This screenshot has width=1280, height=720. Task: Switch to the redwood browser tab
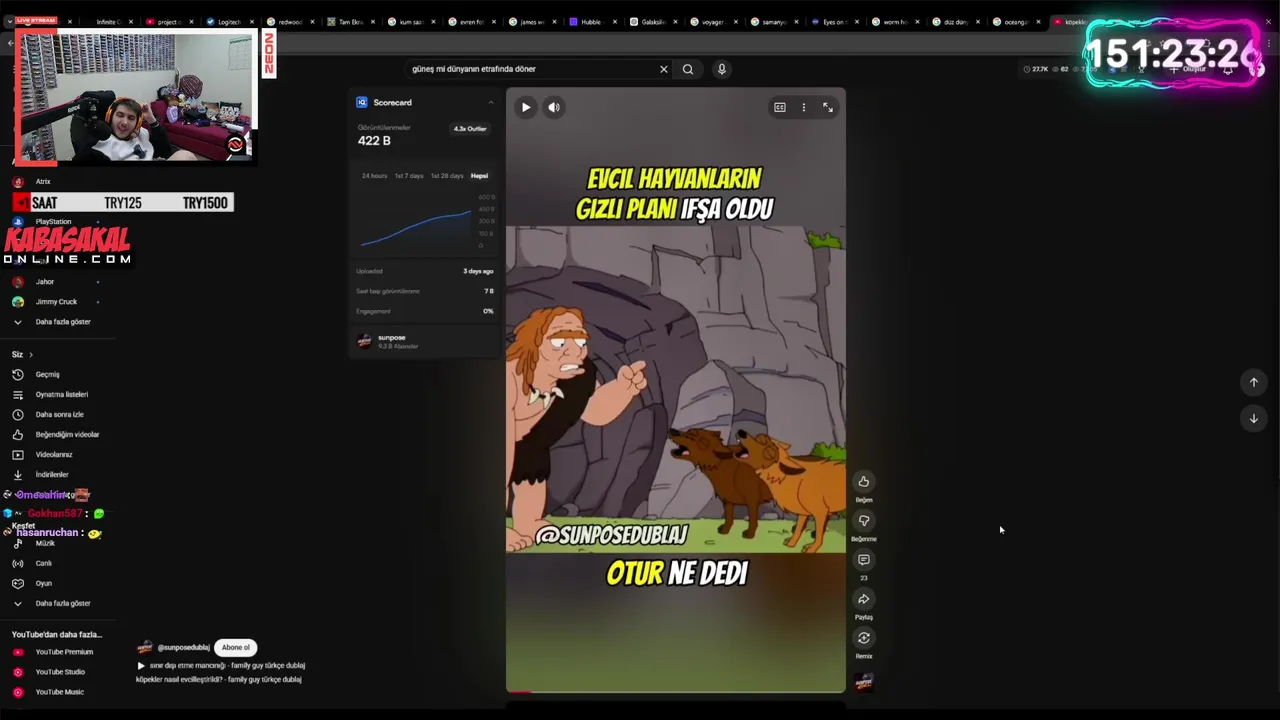tap(289, 22)
